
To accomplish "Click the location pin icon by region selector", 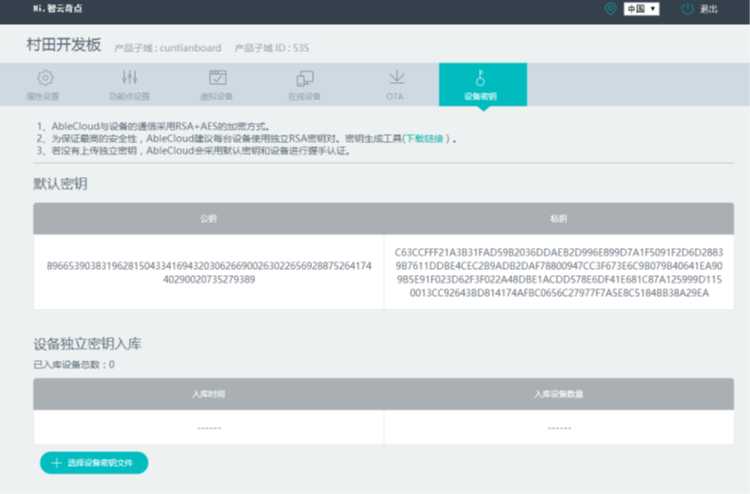I will [x=611, y=9].
